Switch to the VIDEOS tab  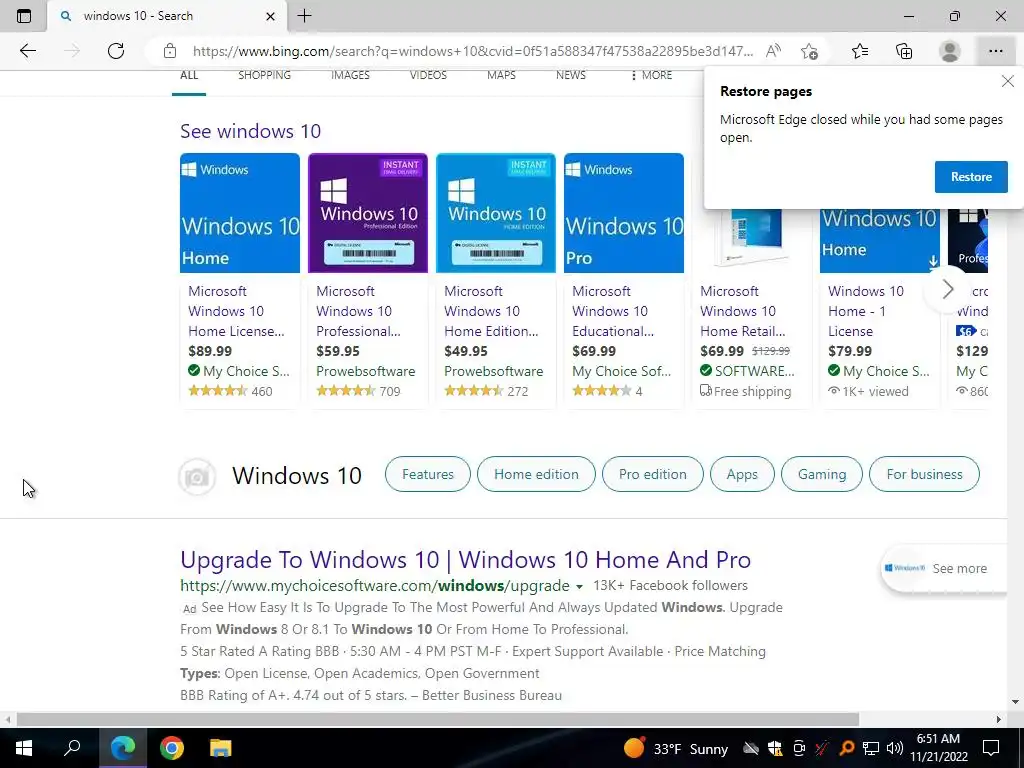[x=428, y=75]
